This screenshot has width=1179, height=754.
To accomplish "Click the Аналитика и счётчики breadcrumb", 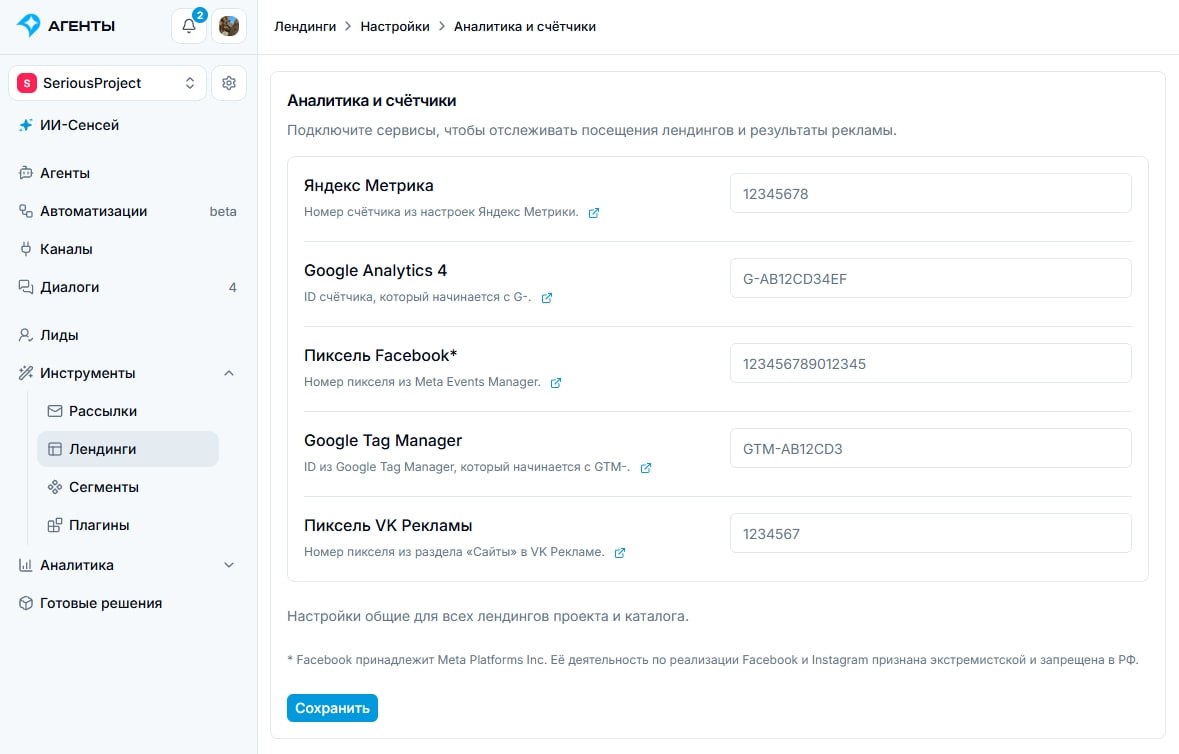I will pos(525,26).
